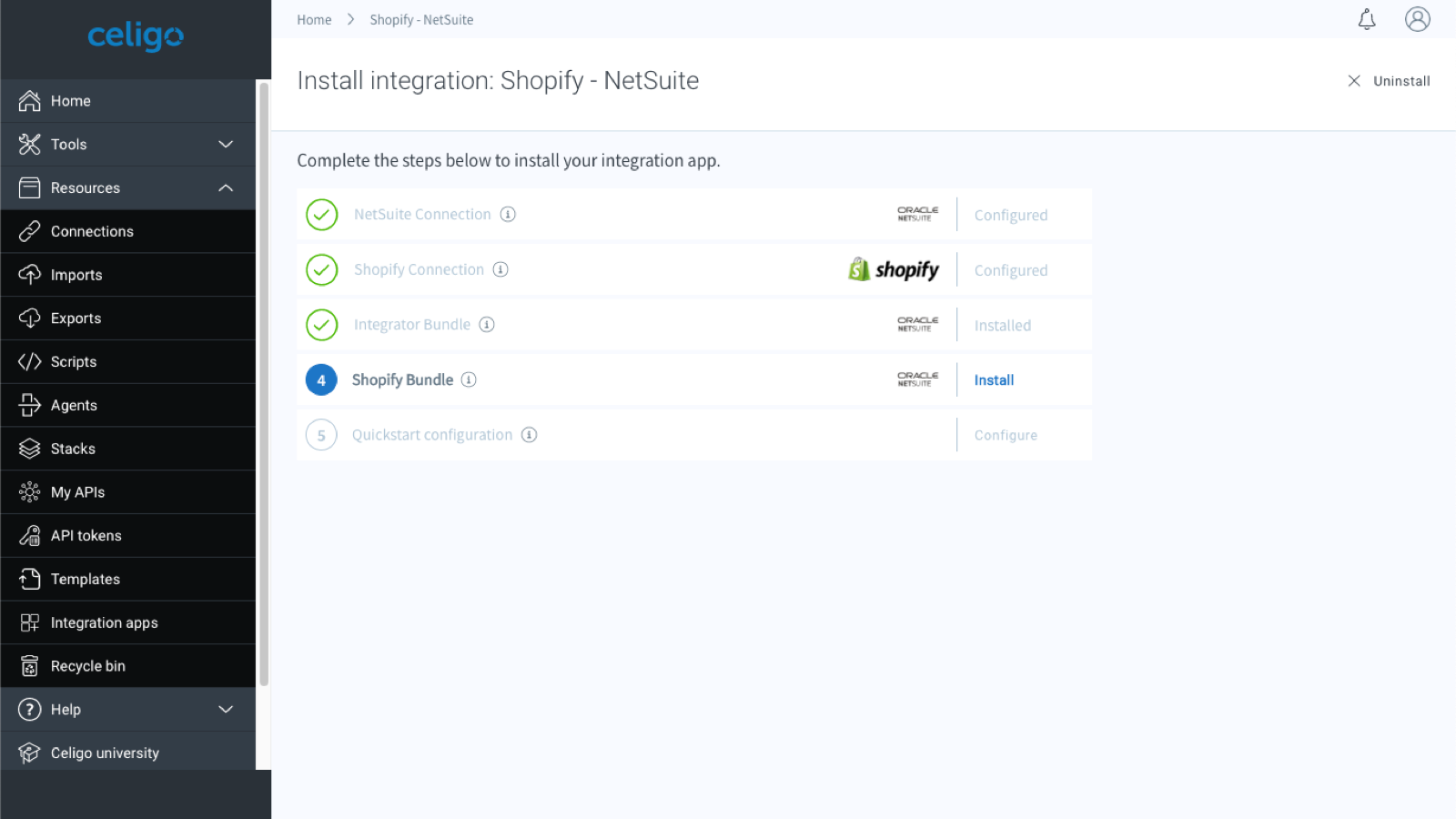
Task: Click the Templates icon
Action: [30, 579]
